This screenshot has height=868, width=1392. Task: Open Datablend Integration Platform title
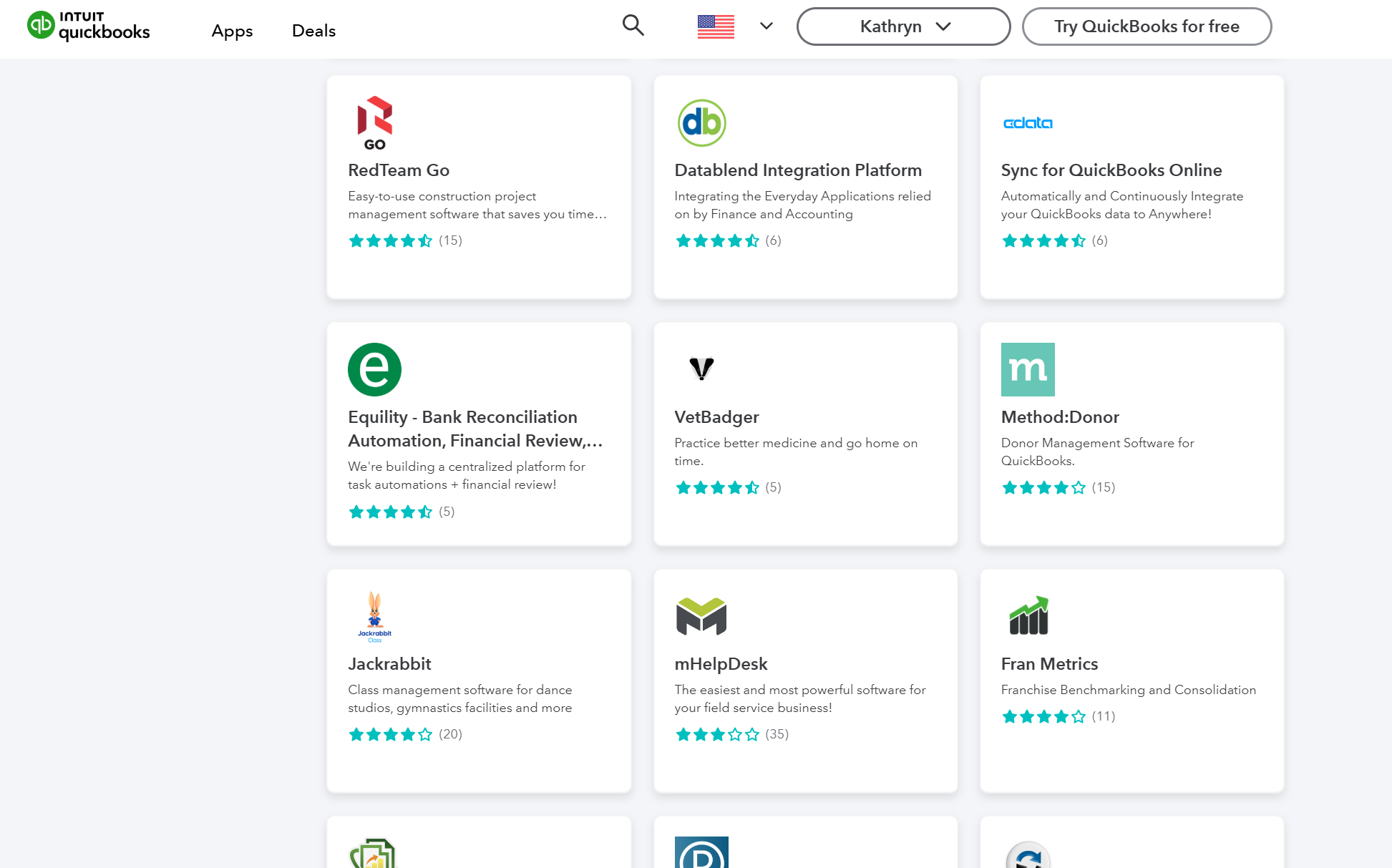[x=798, y=170]
